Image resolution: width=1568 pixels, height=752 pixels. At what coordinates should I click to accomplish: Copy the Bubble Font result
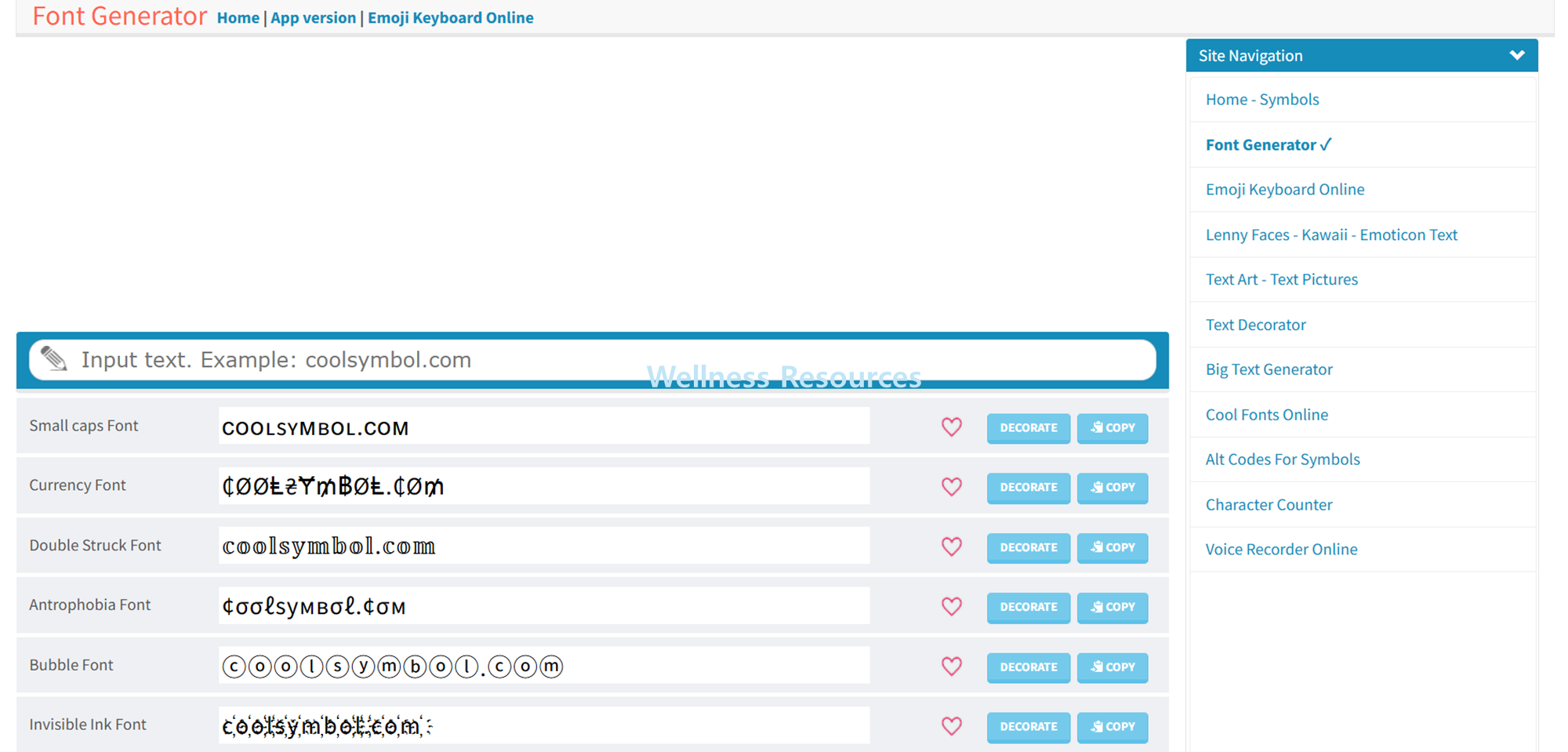[x=1112, y=667]
